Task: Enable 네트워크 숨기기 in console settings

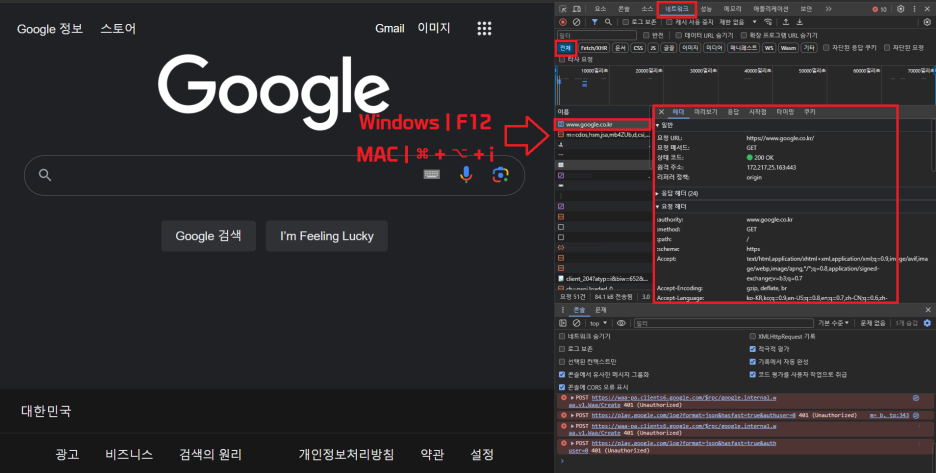Action: pos(562,336)
